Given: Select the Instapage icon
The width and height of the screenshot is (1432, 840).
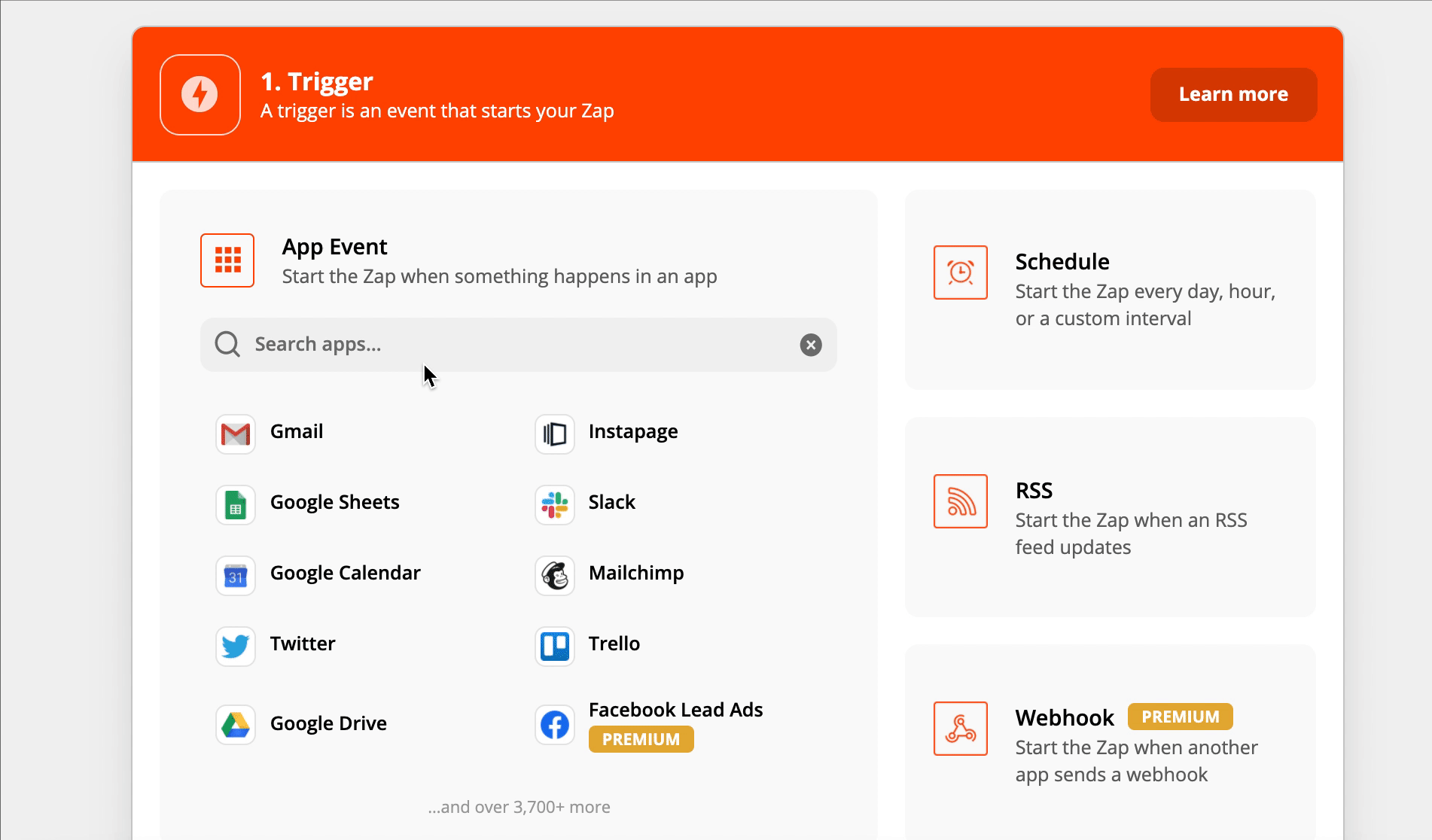Looking at the screenshot, I should pos(555,434).
